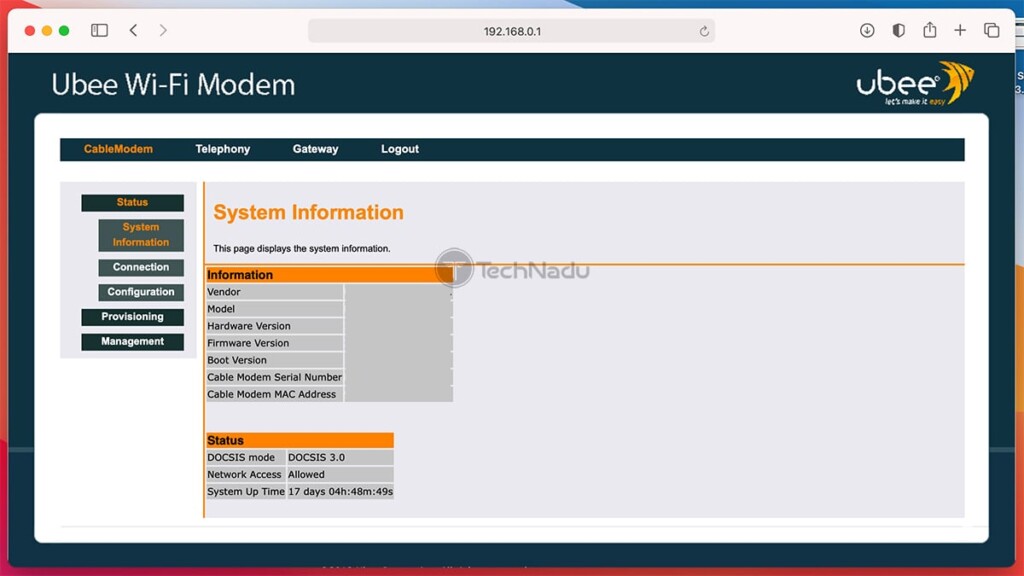Open the Configuration sidebar page
This screenshot has width=1024, height=576.
(141, 292)
